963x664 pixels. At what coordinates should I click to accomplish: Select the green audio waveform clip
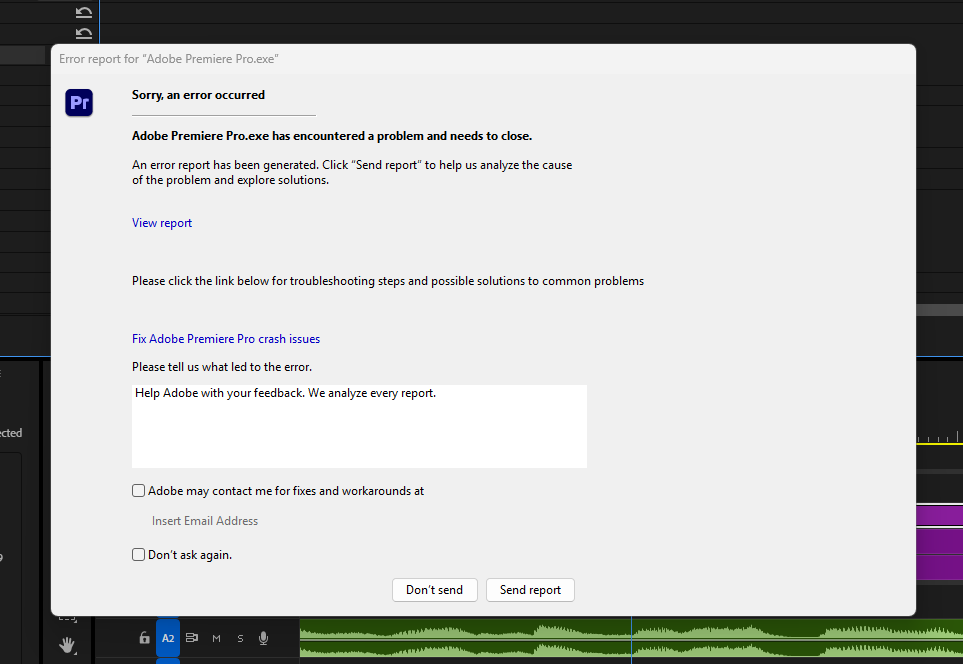point(631,639)
